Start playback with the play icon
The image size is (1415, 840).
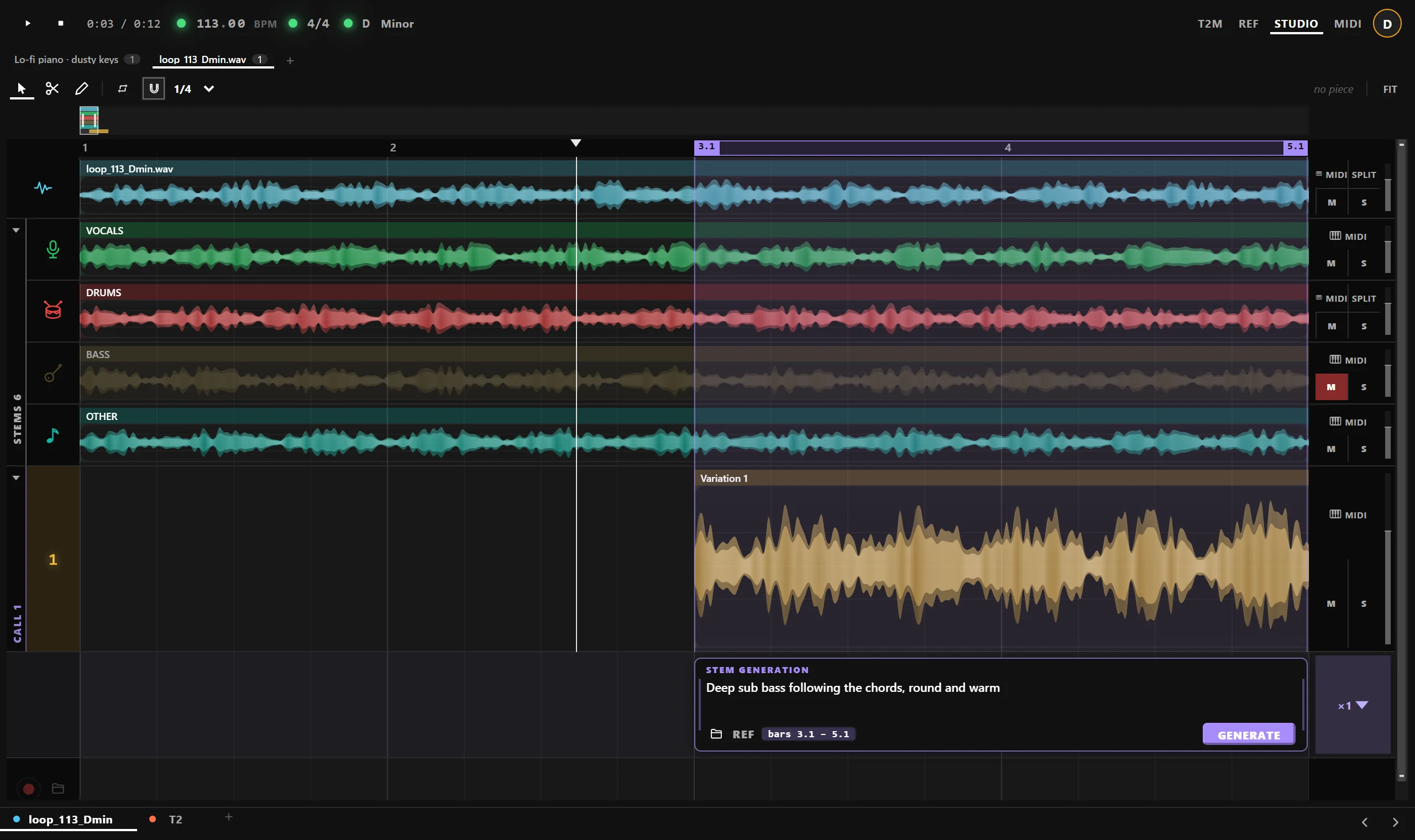point(27,23)
